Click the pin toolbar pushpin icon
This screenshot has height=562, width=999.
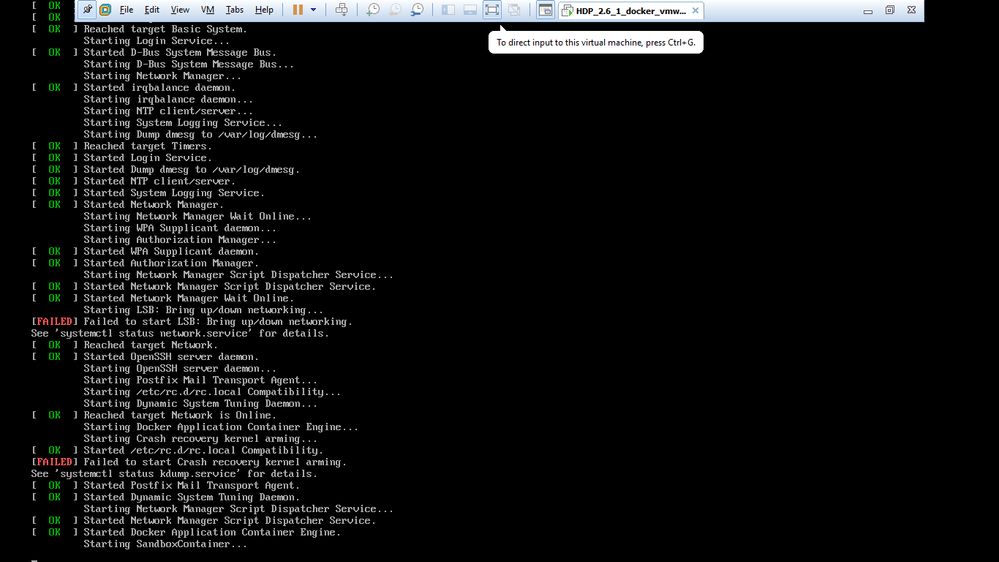coord(87,10)
